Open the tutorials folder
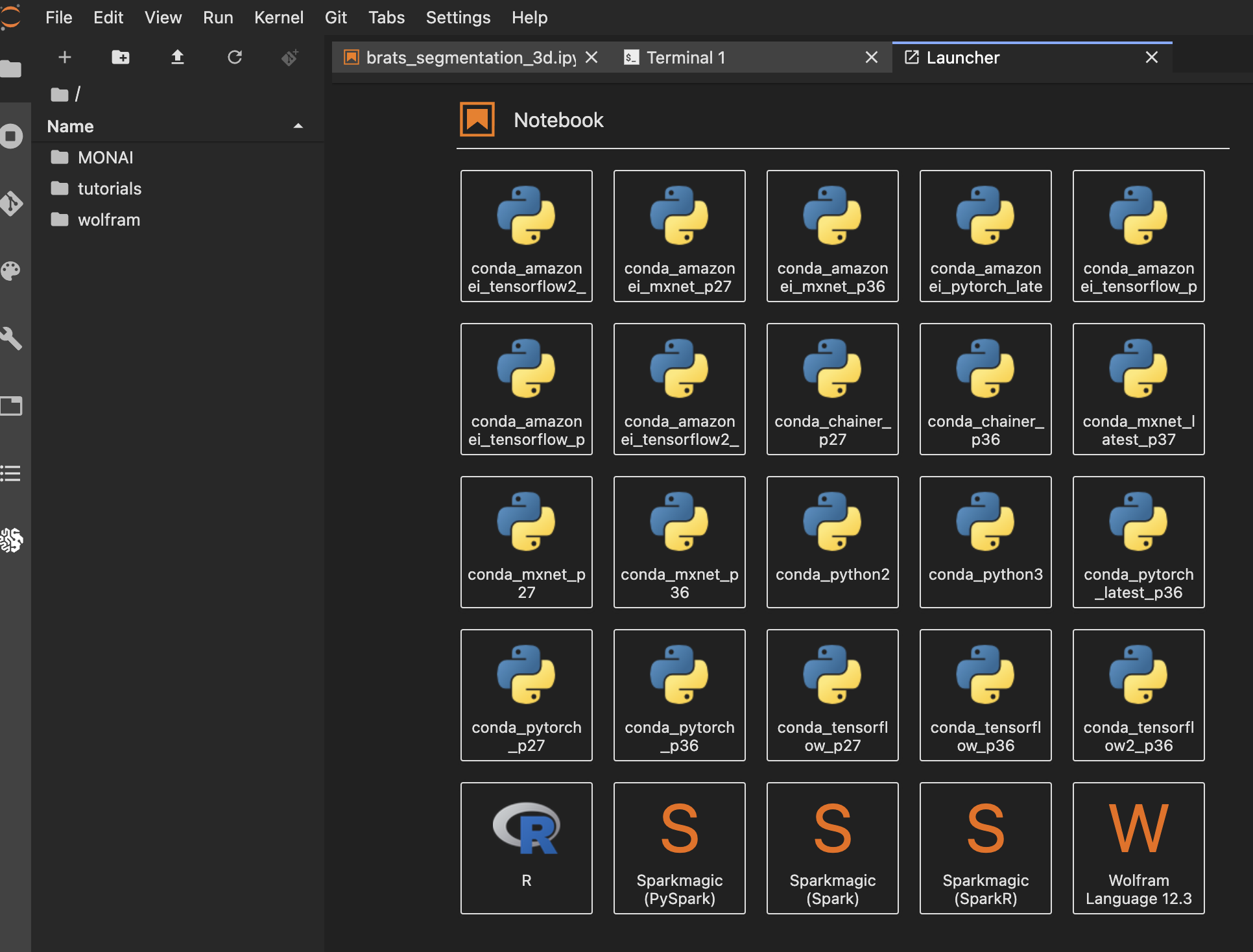Screen dimensions: 1253x952 178,189
